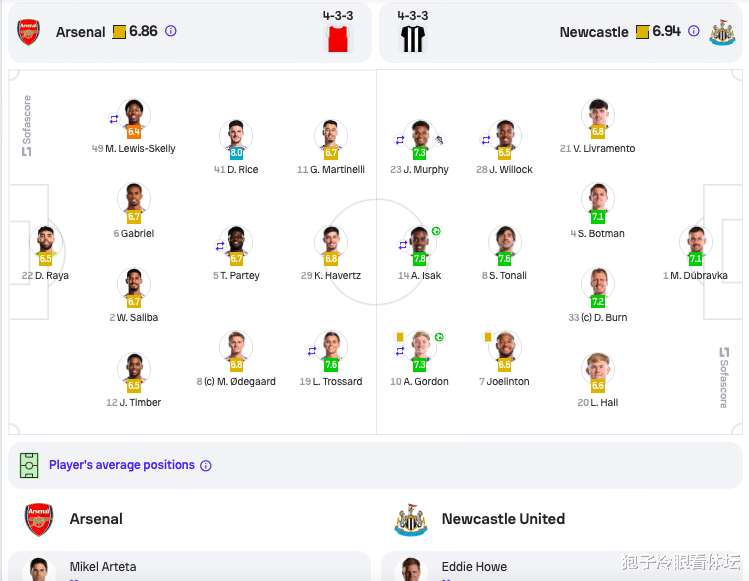This screenshot has width=749, height=581.
Task: Select D. Rice's player avatar
Action: click(x=236, y=135)
